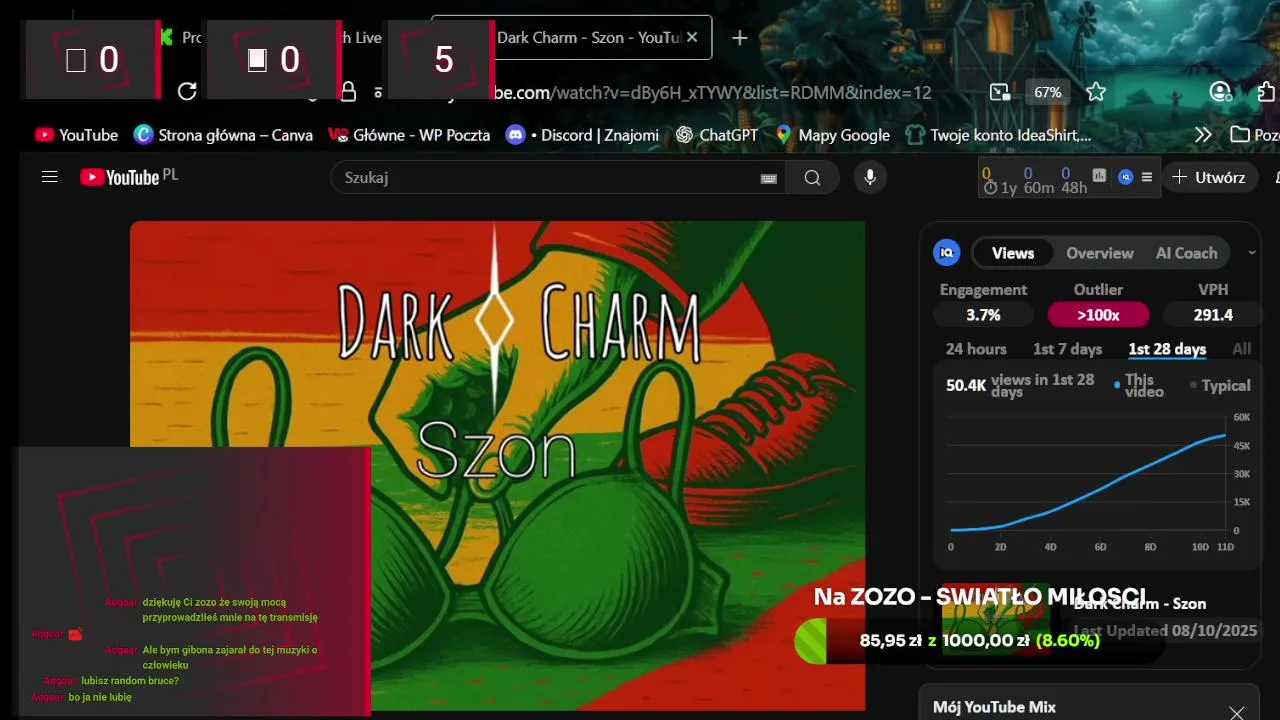The image size is (1280, 720).
Task: Open the extensions puzzle icon
Action: click(x=1266, y=92)
